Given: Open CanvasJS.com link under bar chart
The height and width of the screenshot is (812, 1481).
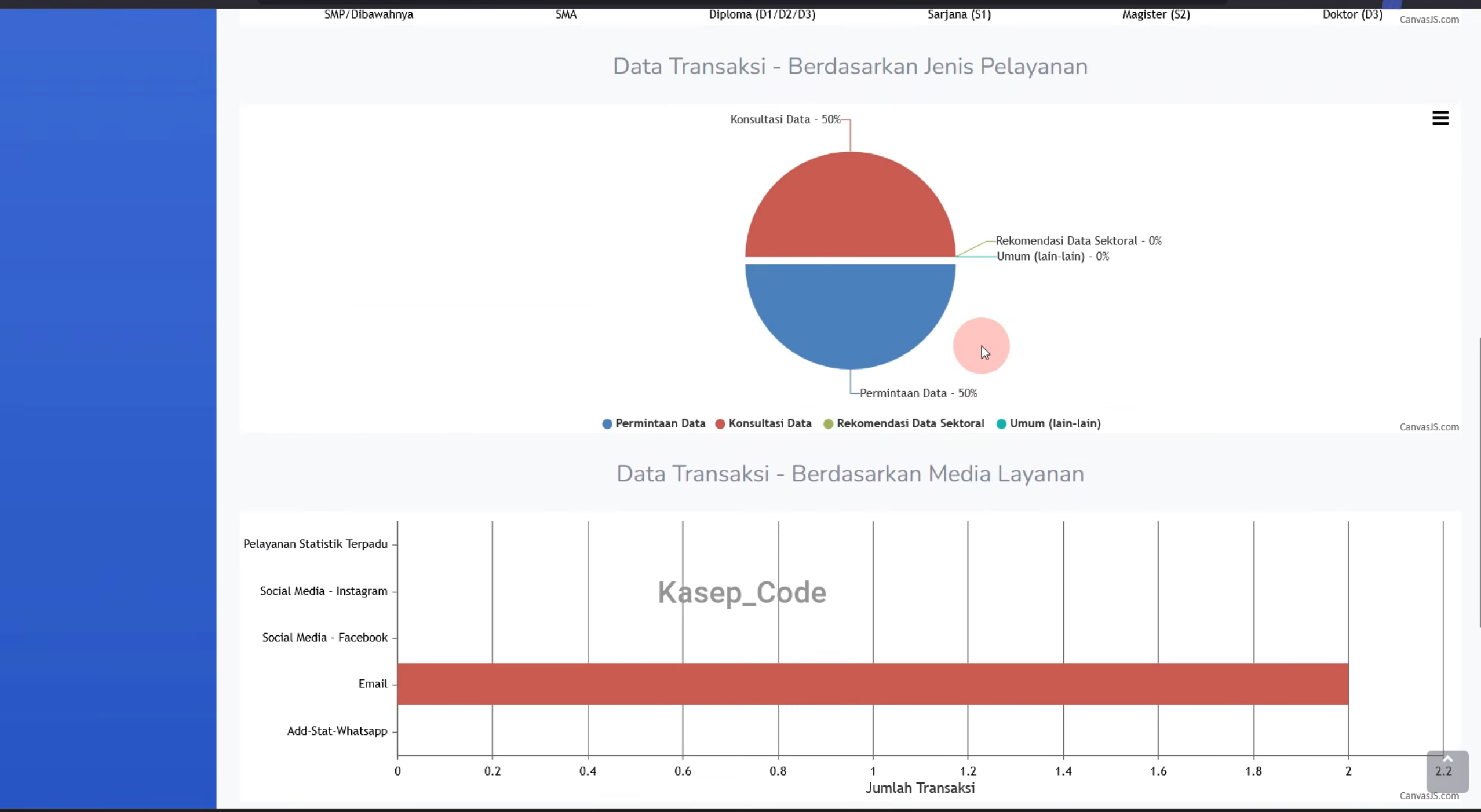Looking at the screenshot, I should 1429,796.
